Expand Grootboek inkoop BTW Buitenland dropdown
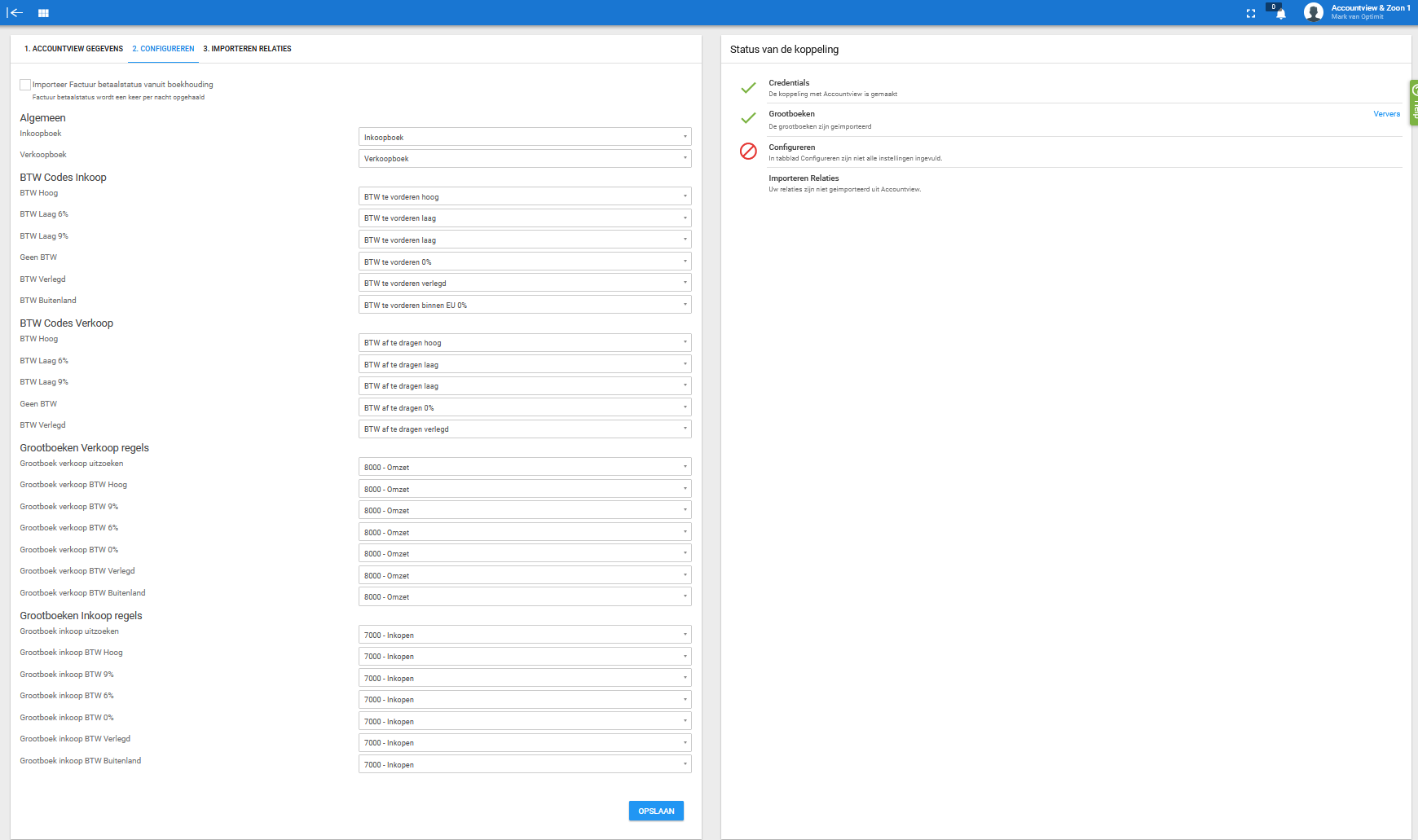1418x840 pixels. (x=525, y=764)
